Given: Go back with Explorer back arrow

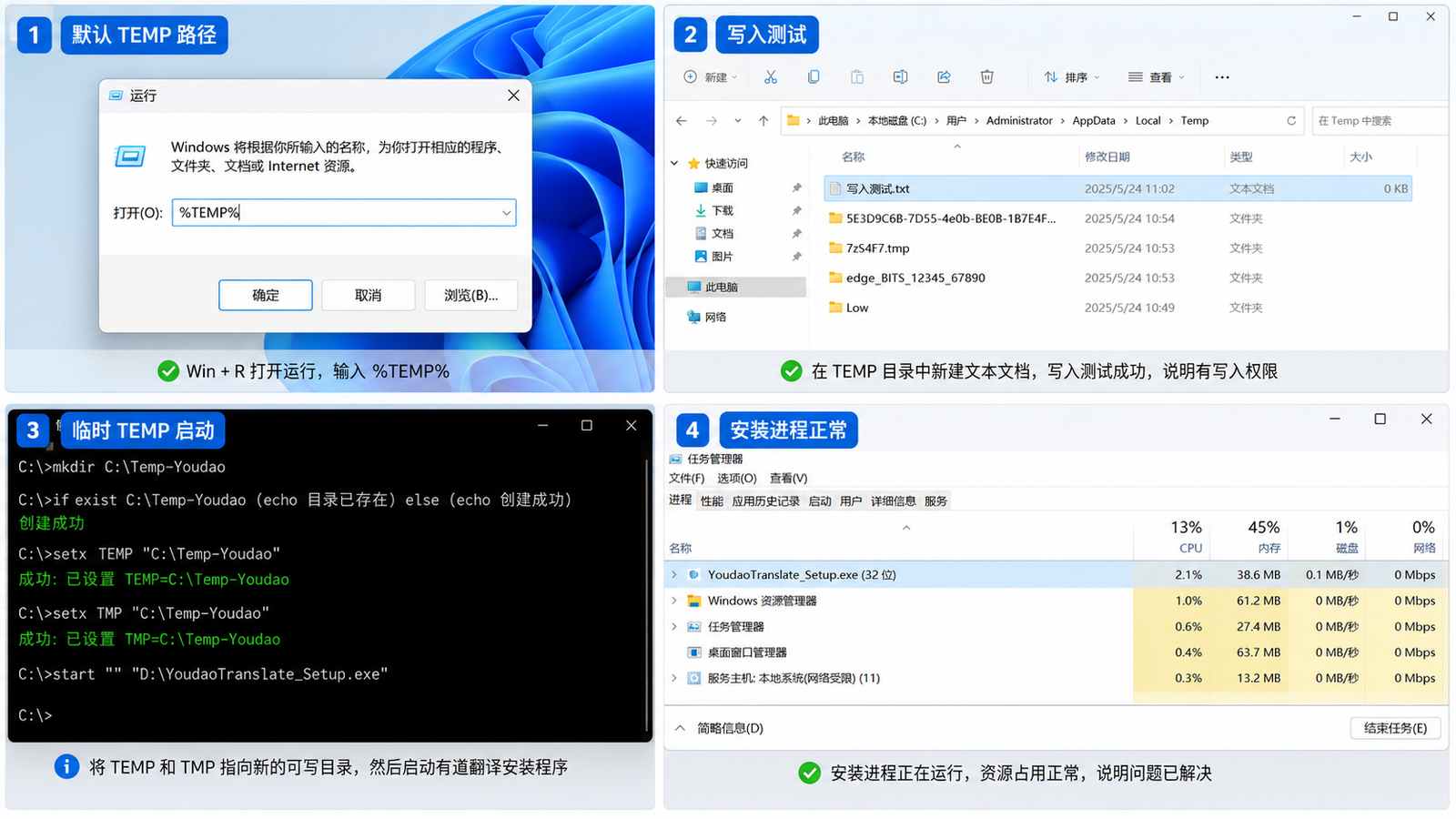Looking at the screenshot, I should (682, 121).
